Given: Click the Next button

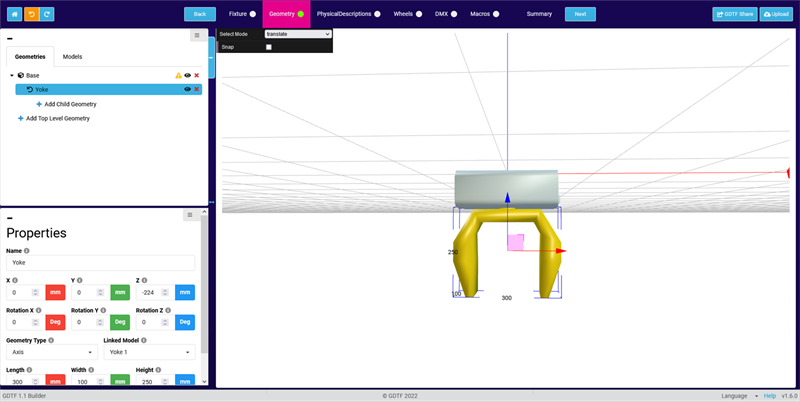Looking at the screenshot, I should click(580, 14).
